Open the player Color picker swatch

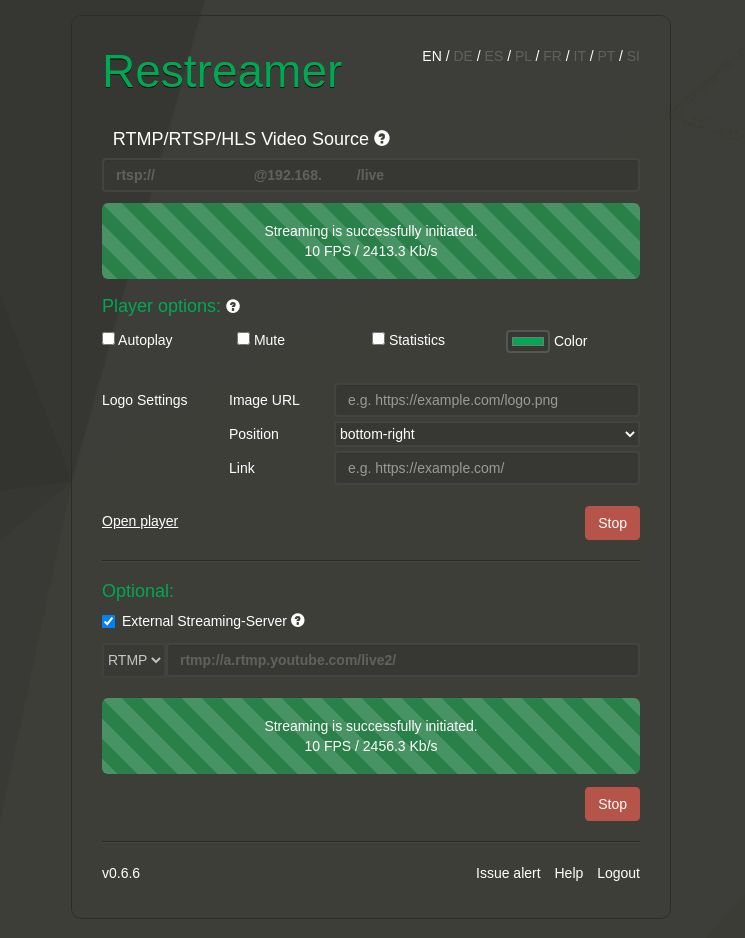point(528,341)
